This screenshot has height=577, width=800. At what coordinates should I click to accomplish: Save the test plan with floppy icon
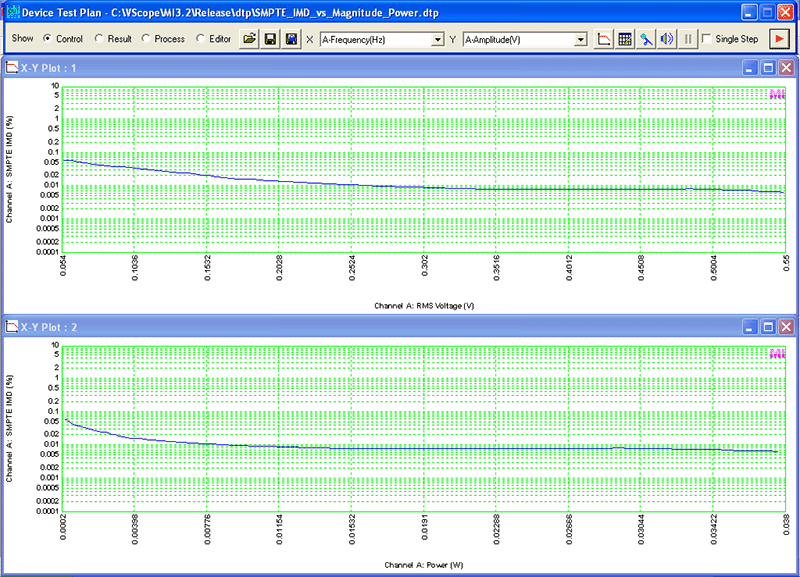[x=270, y=39]
